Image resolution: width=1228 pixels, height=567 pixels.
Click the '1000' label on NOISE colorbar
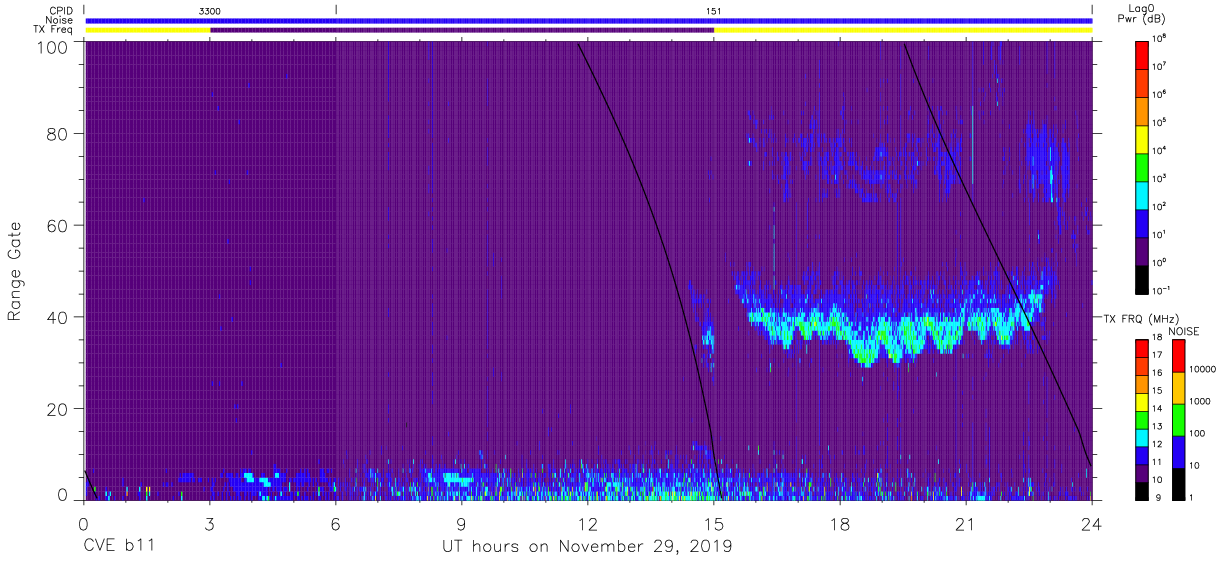coord(1200,402)
